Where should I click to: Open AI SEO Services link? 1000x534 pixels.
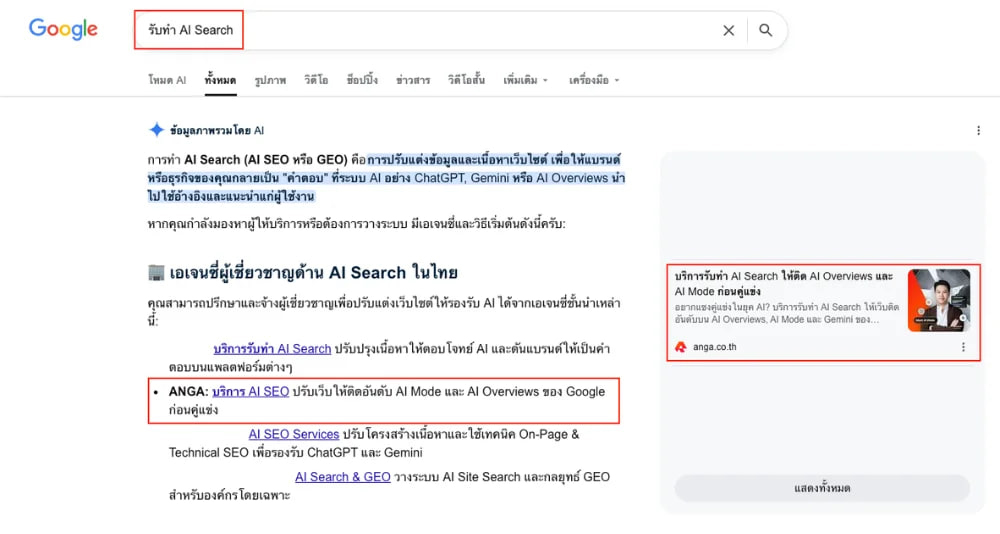pyautogui.click(x=294, y=434)
